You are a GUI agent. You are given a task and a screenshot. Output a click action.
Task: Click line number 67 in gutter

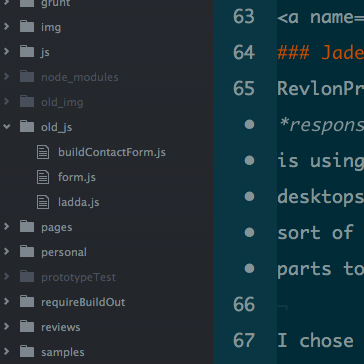(x=244, y=341)
